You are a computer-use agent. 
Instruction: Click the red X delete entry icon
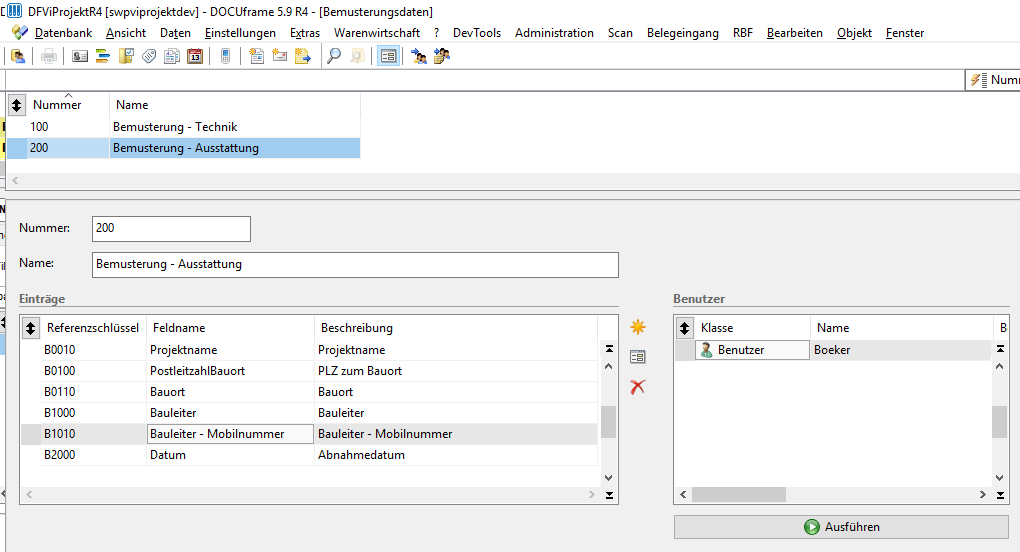(x=638, y=387)
